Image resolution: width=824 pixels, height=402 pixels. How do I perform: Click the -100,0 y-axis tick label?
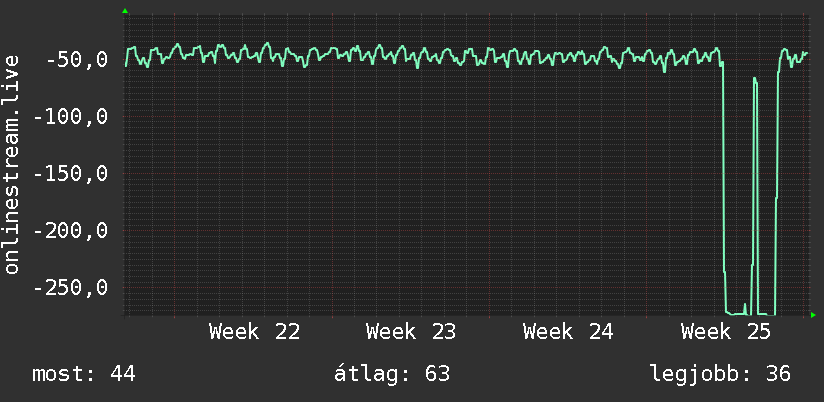(x=70, y=117)
